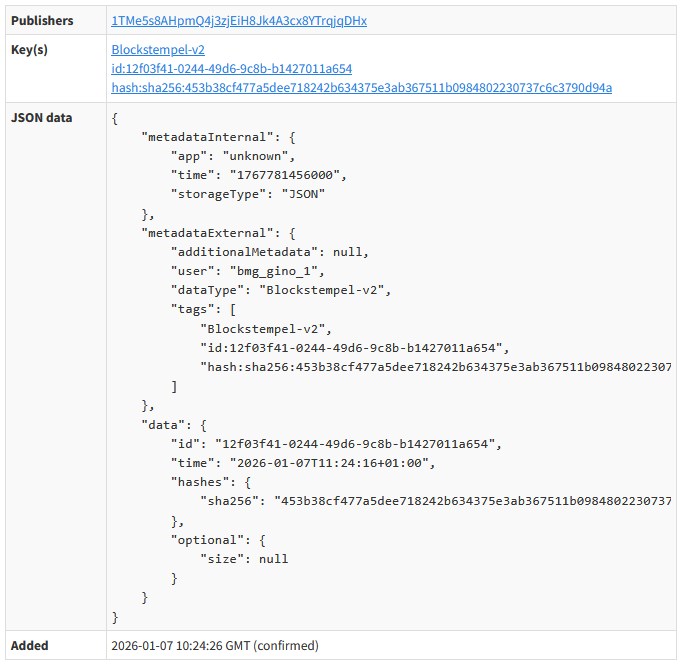This screenshot has width=679, height=665.
Task: Click the "app": "unknown" line
Action: [x=232, y=156]
